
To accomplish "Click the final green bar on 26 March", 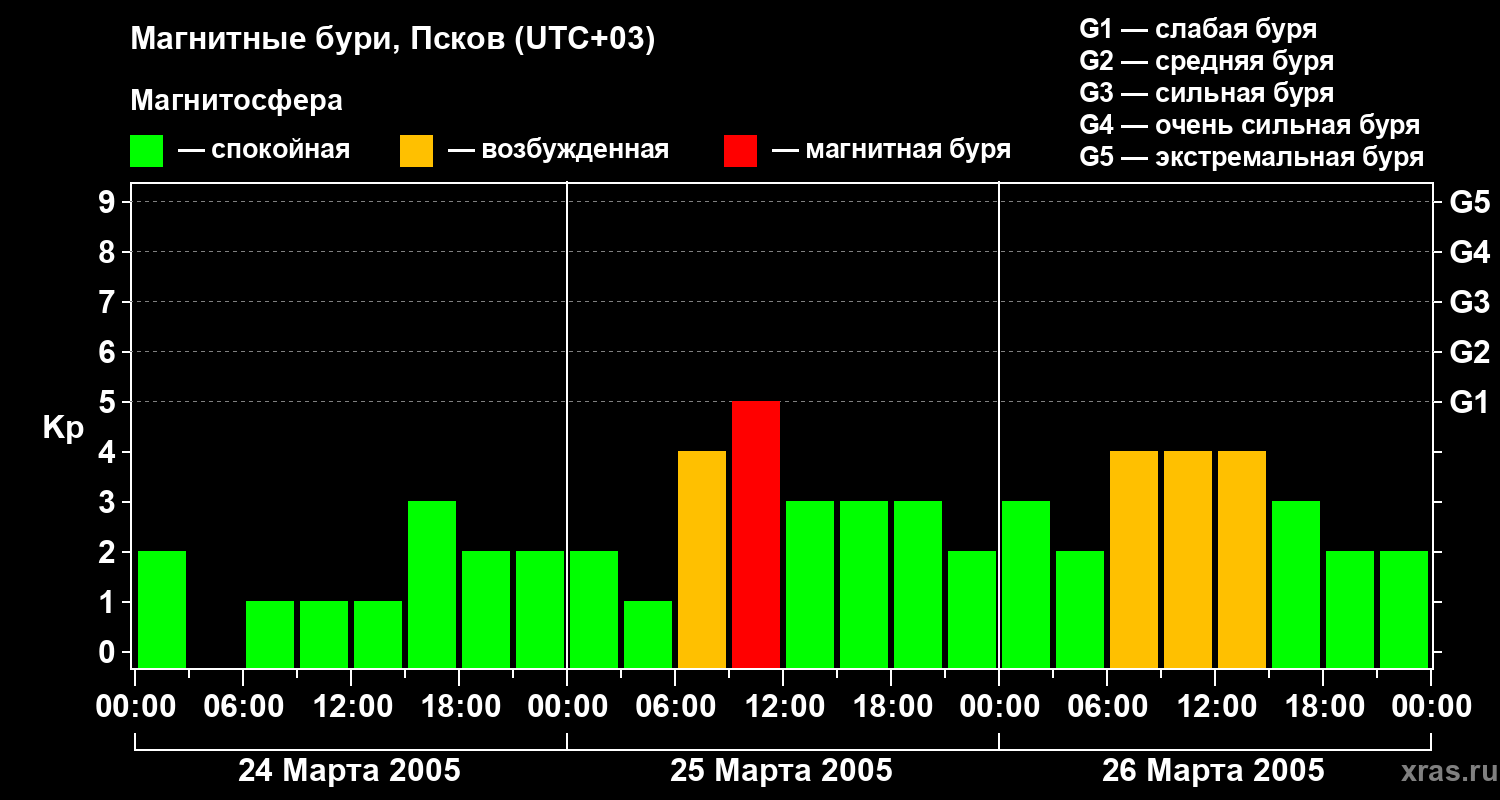I will click(x=1404, y=609).
